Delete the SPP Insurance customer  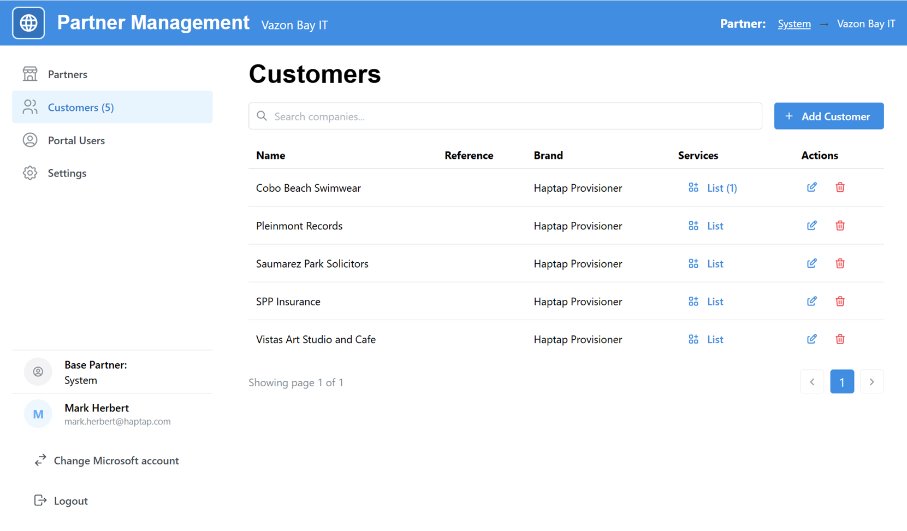click(840, 302)
